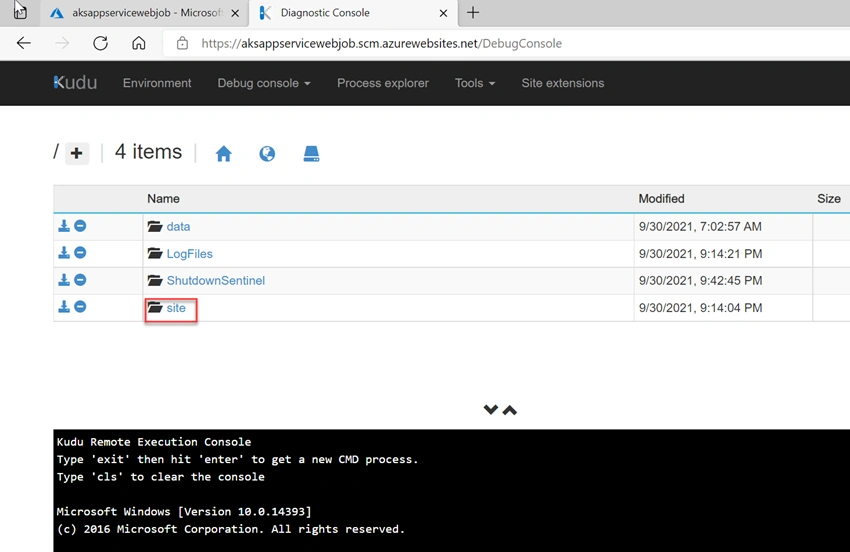Screen dimensions: 850x552
Task: Open the browser home page
Action: (x=139, y=43)
